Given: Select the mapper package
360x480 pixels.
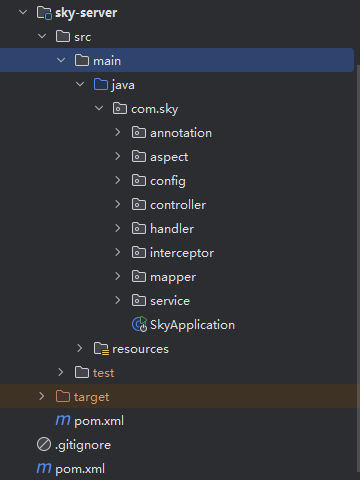Looking at the screenshot, I should pos(173,277).
